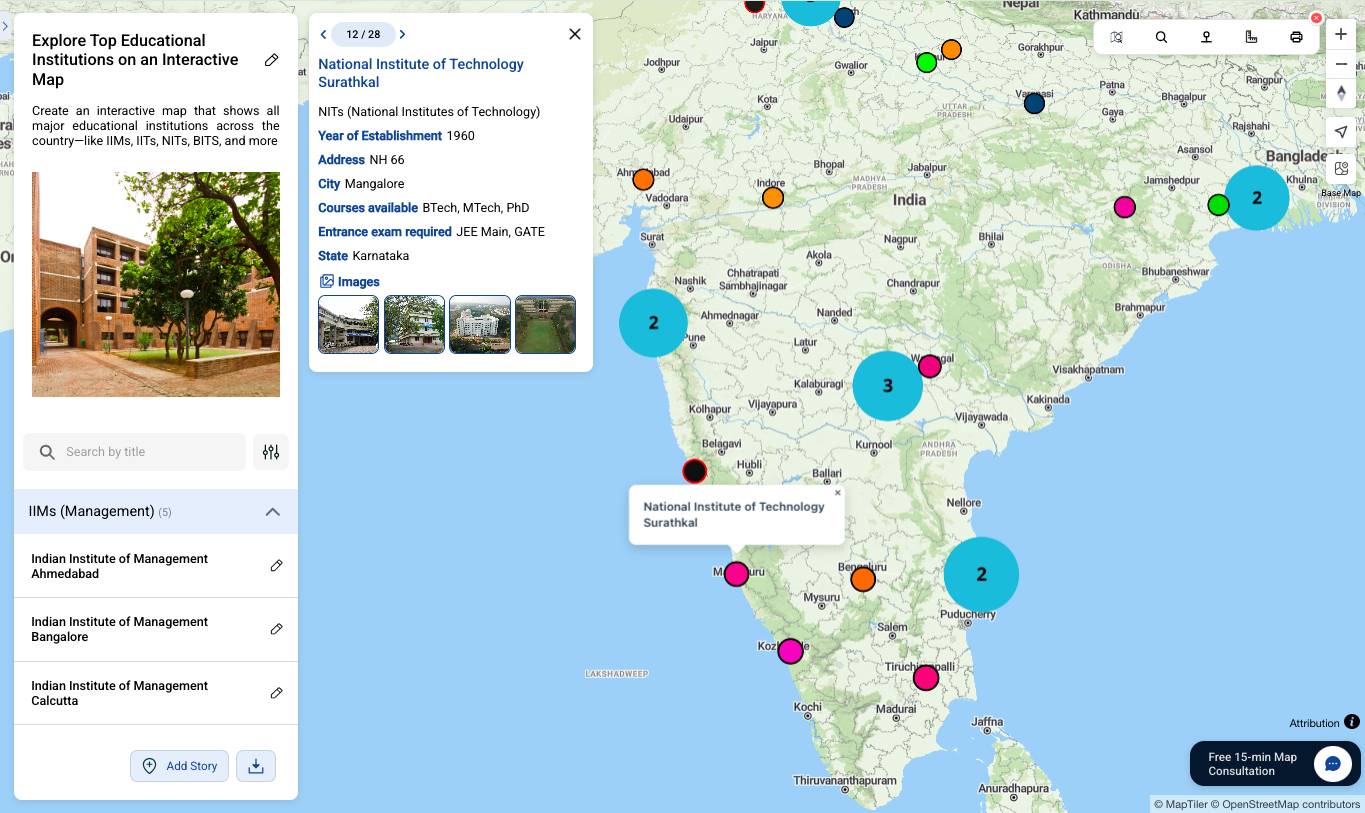Image resolution: width=1365 pixels, height=813 pixels.
Task: Click the green marker west of Bangladesh cluster
Action: point(1218,205)
